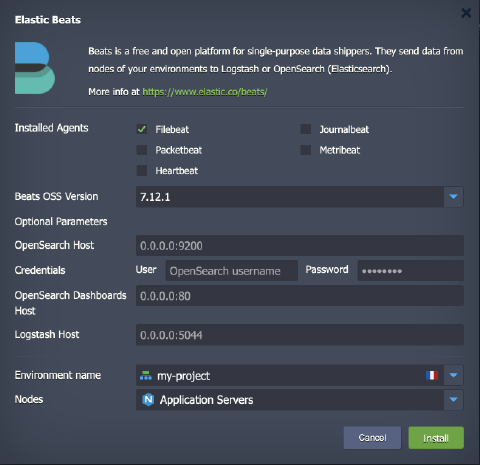
Task: Click the Install button
Action: pos(436,438)
